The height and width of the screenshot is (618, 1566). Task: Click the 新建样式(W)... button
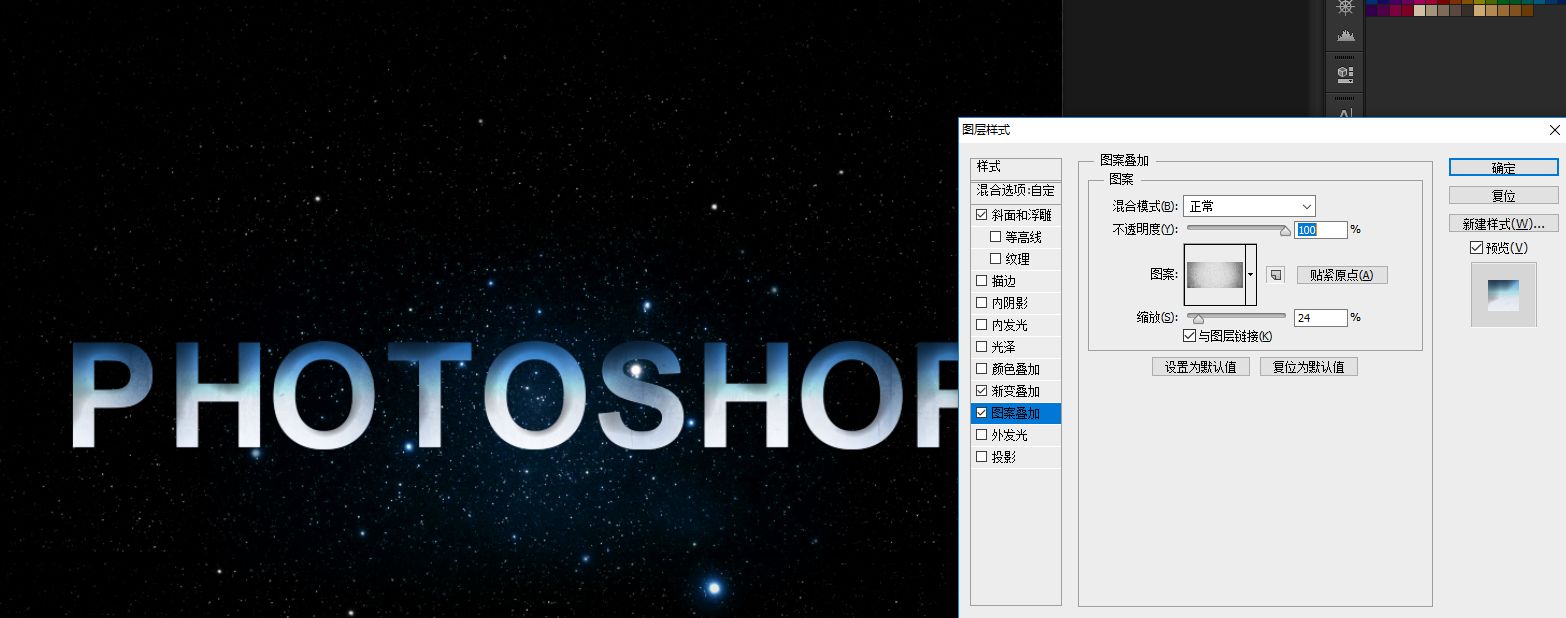(x=1503, y=223)
